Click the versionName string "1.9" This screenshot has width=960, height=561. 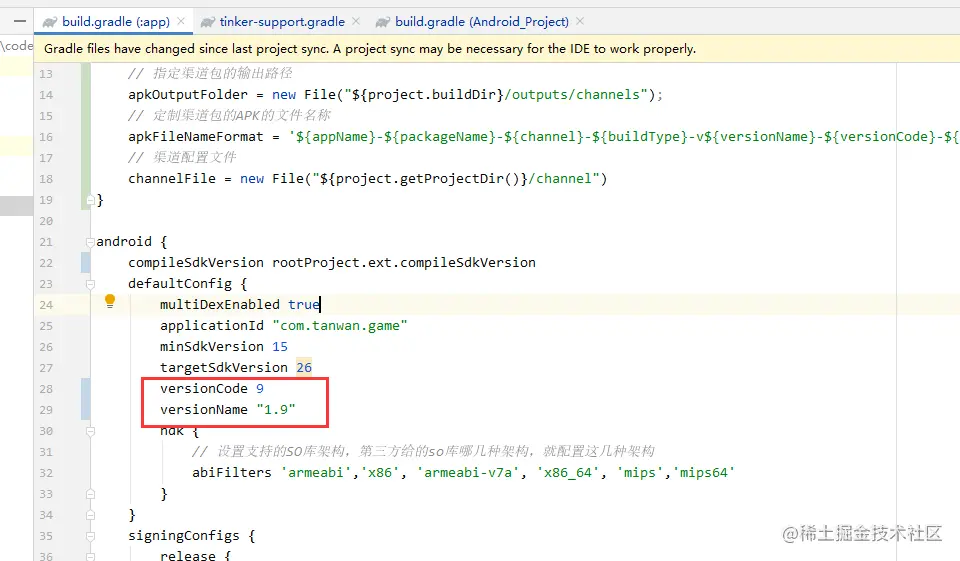(276, 409)
